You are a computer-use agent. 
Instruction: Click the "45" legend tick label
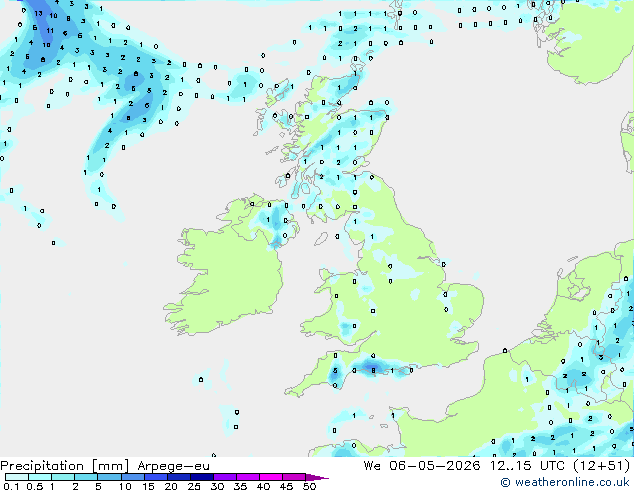(x=286, y=486)
